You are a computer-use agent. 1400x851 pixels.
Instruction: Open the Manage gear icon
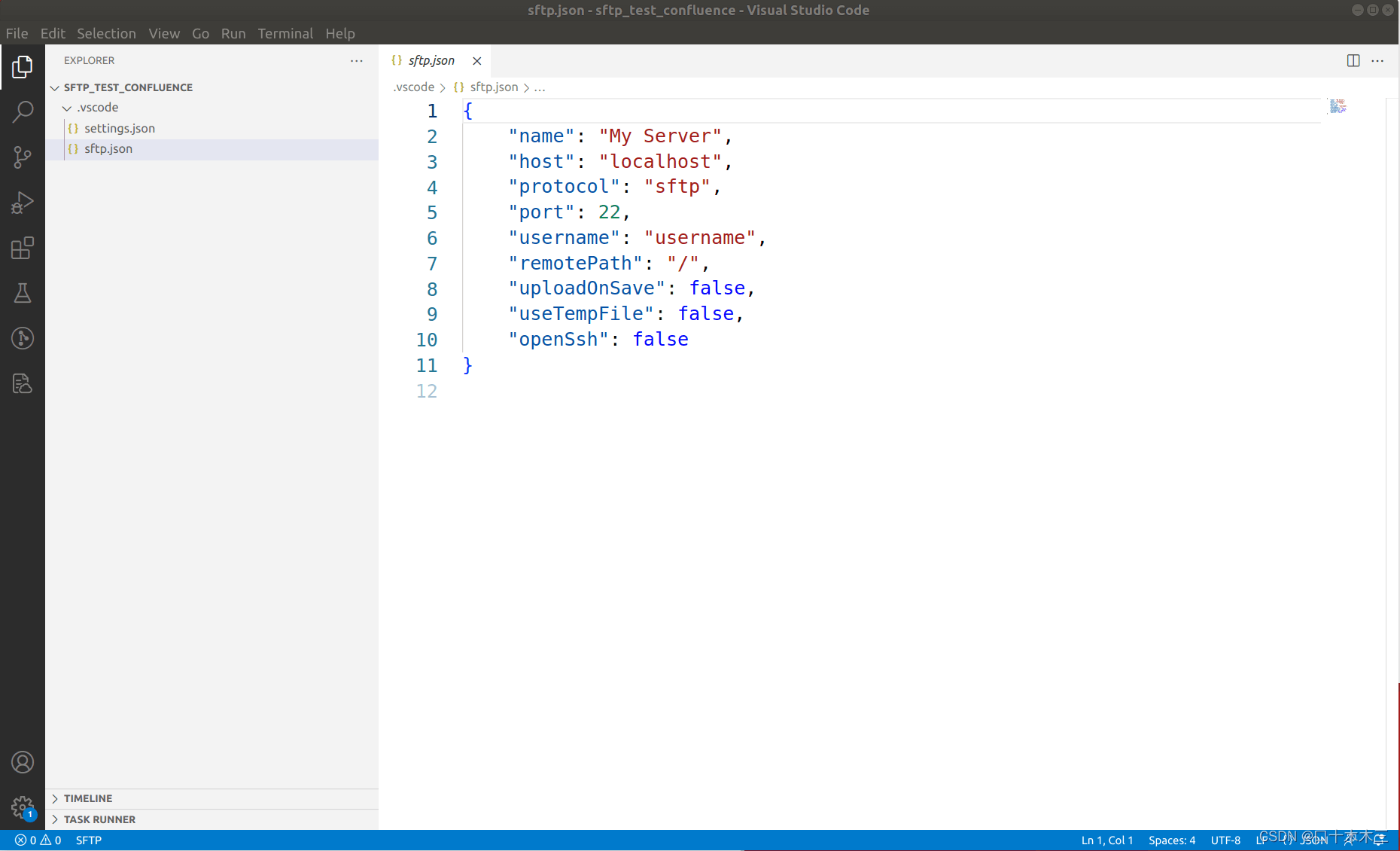23,807
